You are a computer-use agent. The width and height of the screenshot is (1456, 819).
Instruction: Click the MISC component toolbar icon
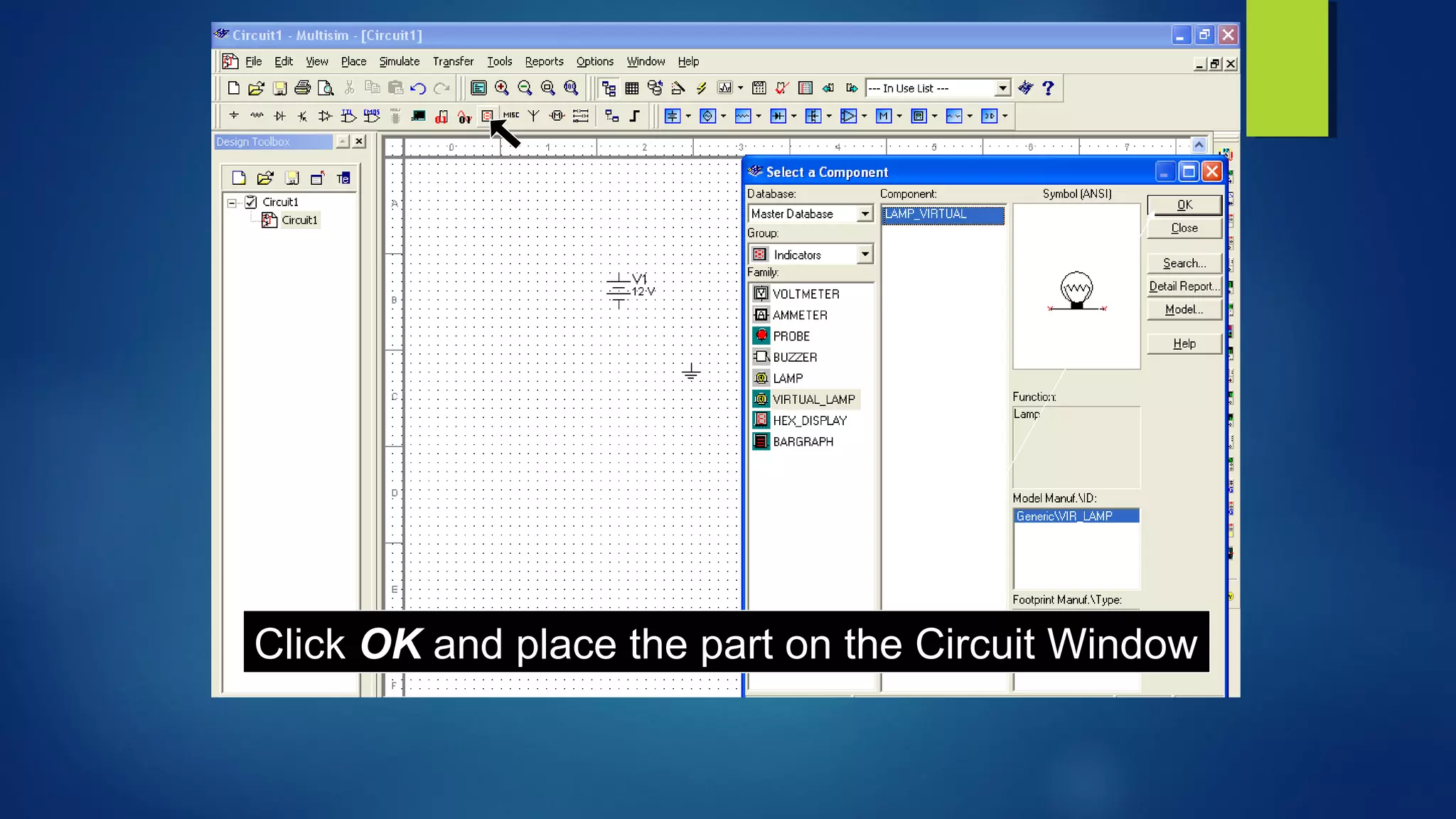(x=511, y=115)
